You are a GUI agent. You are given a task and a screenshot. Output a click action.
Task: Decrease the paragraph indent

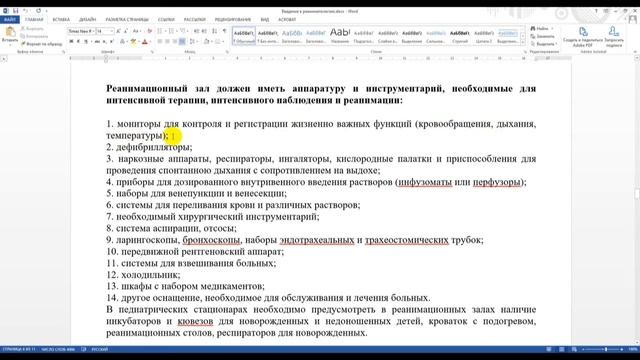pos(196,31)
